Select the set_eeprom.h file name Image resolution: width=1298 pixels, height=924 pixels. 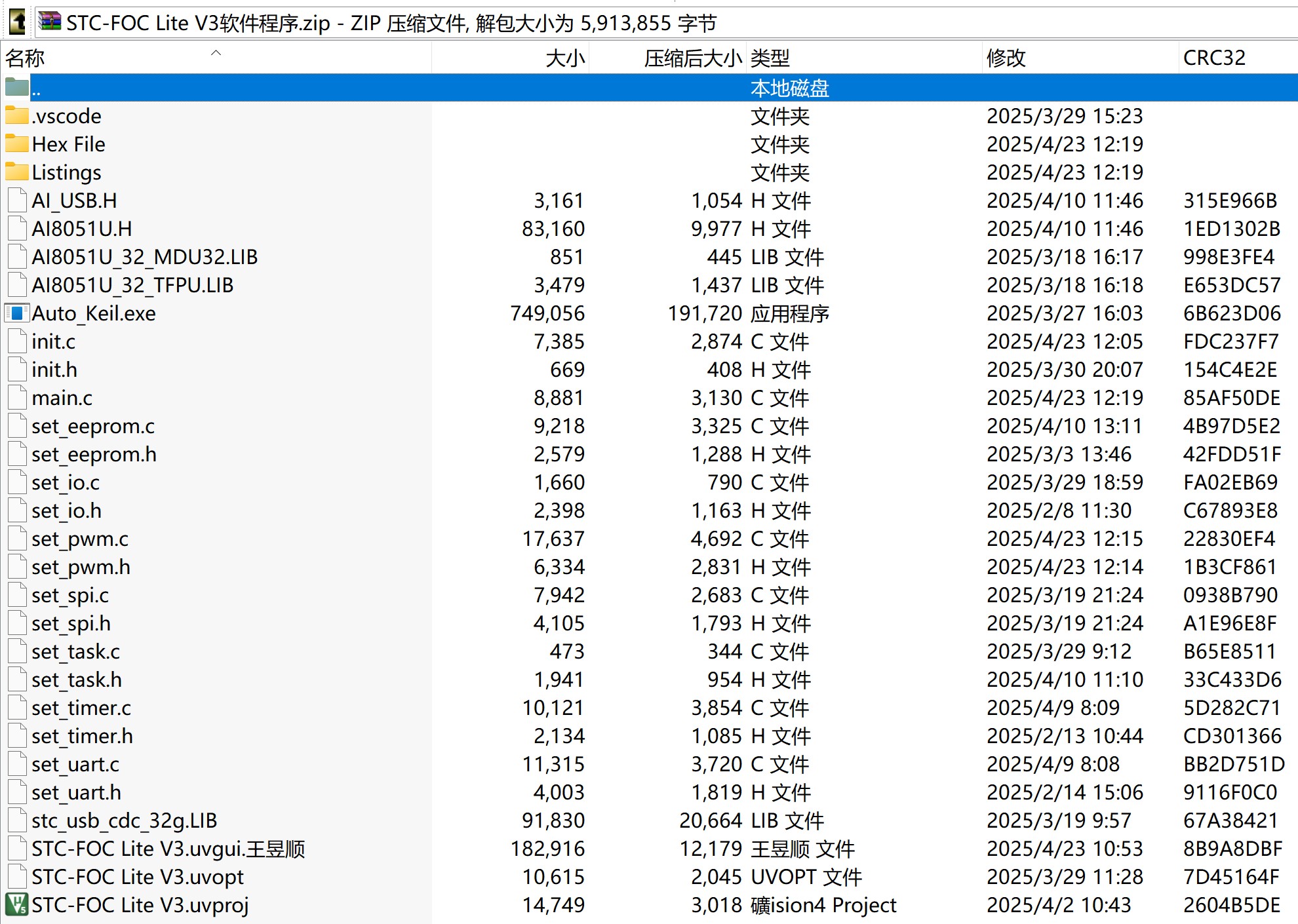point(94,454)
